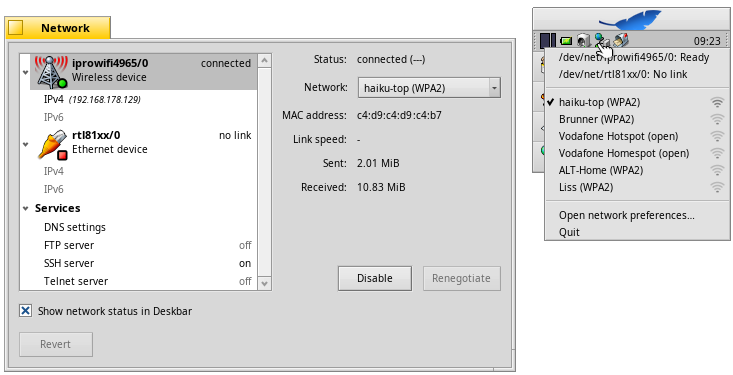The image size is (733, 375).
Task: Collapse the Services section arrow
Action: pyautogui.click(x=25, y=209)
